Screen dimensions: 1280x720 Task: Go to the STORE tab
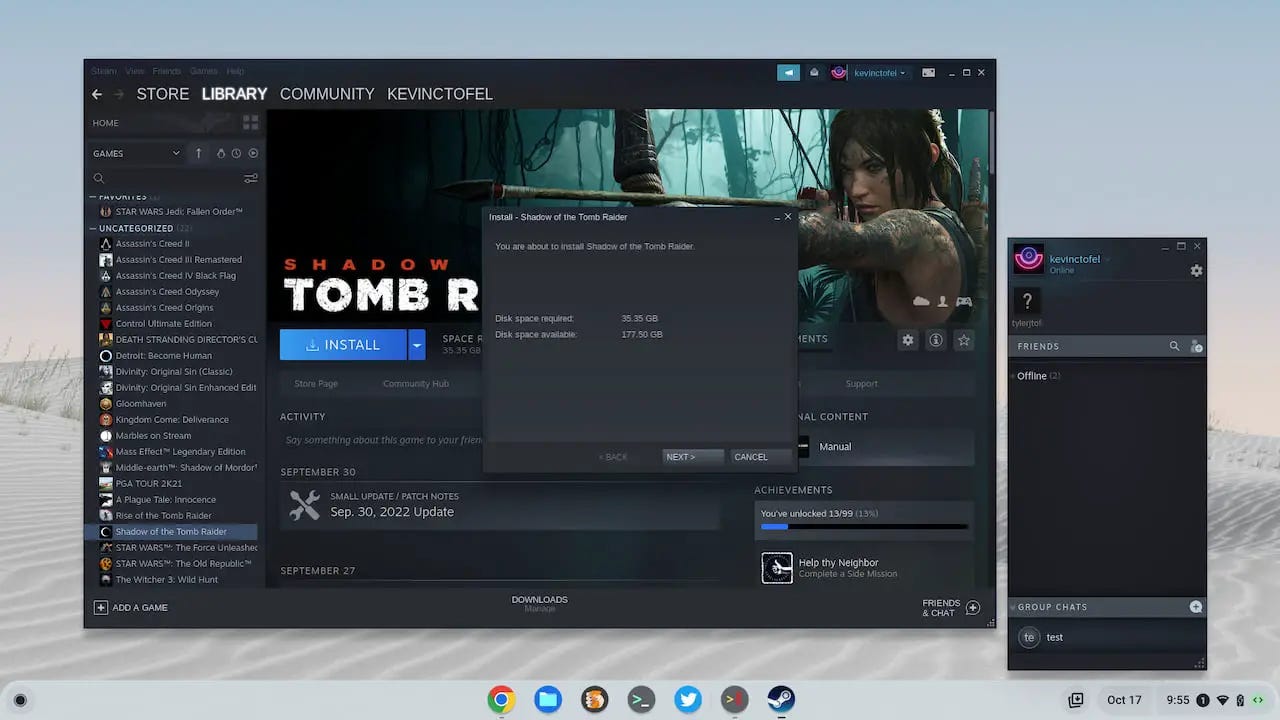(163, 94)
